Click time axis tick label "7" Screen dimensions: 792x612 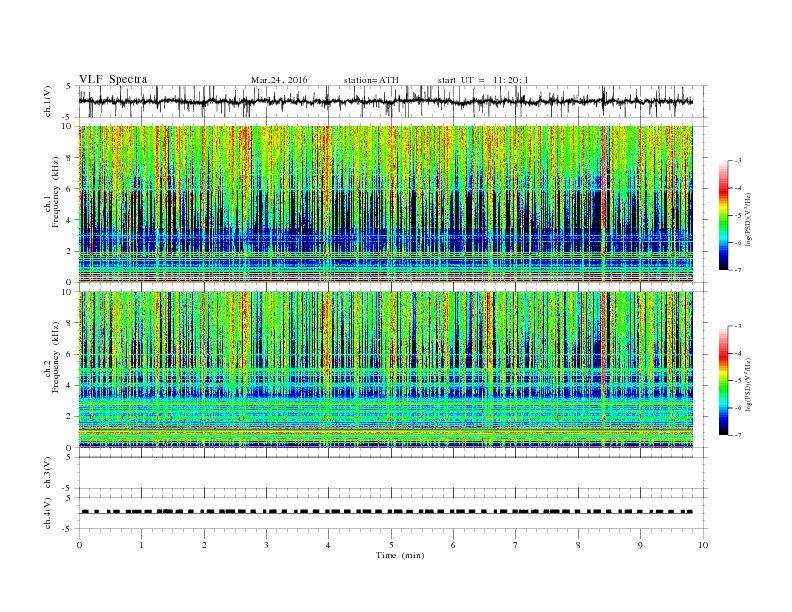pyautogui.click(x=516, y=545)
